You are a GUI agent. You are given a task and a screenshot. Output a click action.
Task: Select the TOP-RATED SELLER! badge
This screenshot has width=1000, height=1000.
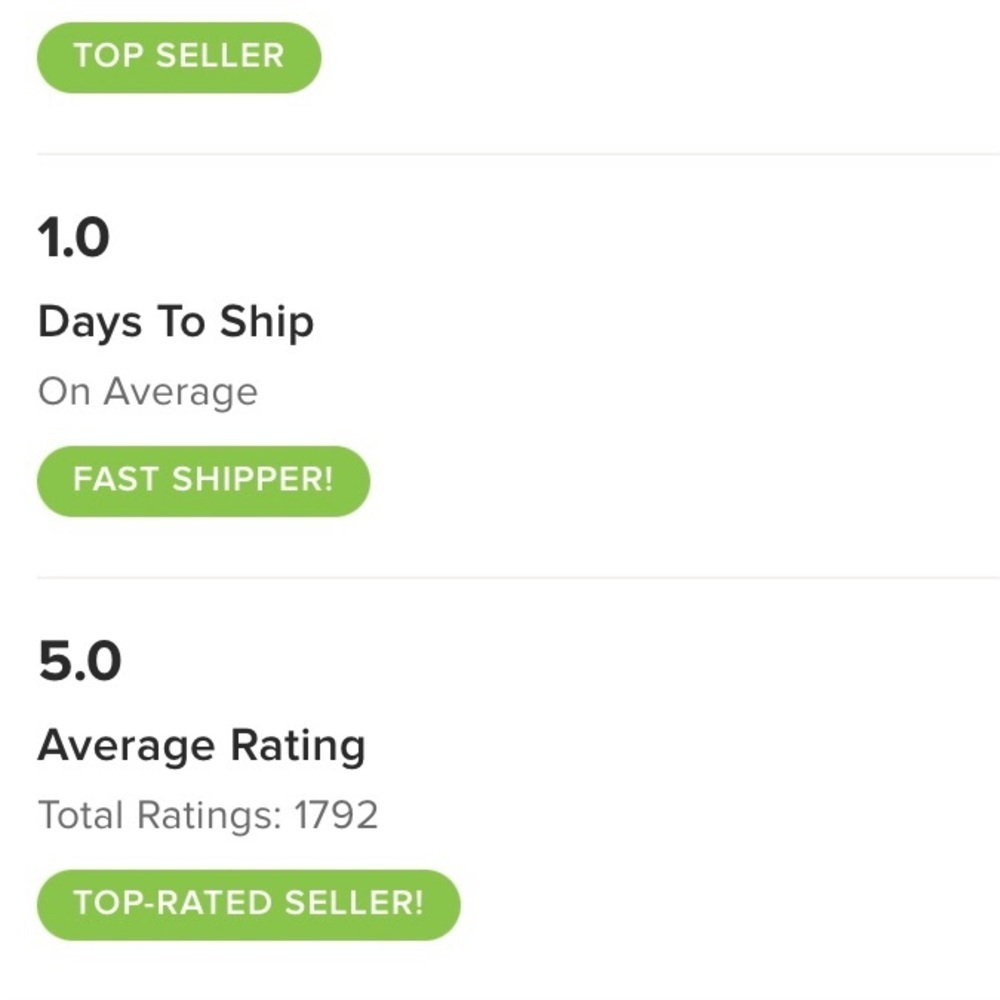click(248, 904)
